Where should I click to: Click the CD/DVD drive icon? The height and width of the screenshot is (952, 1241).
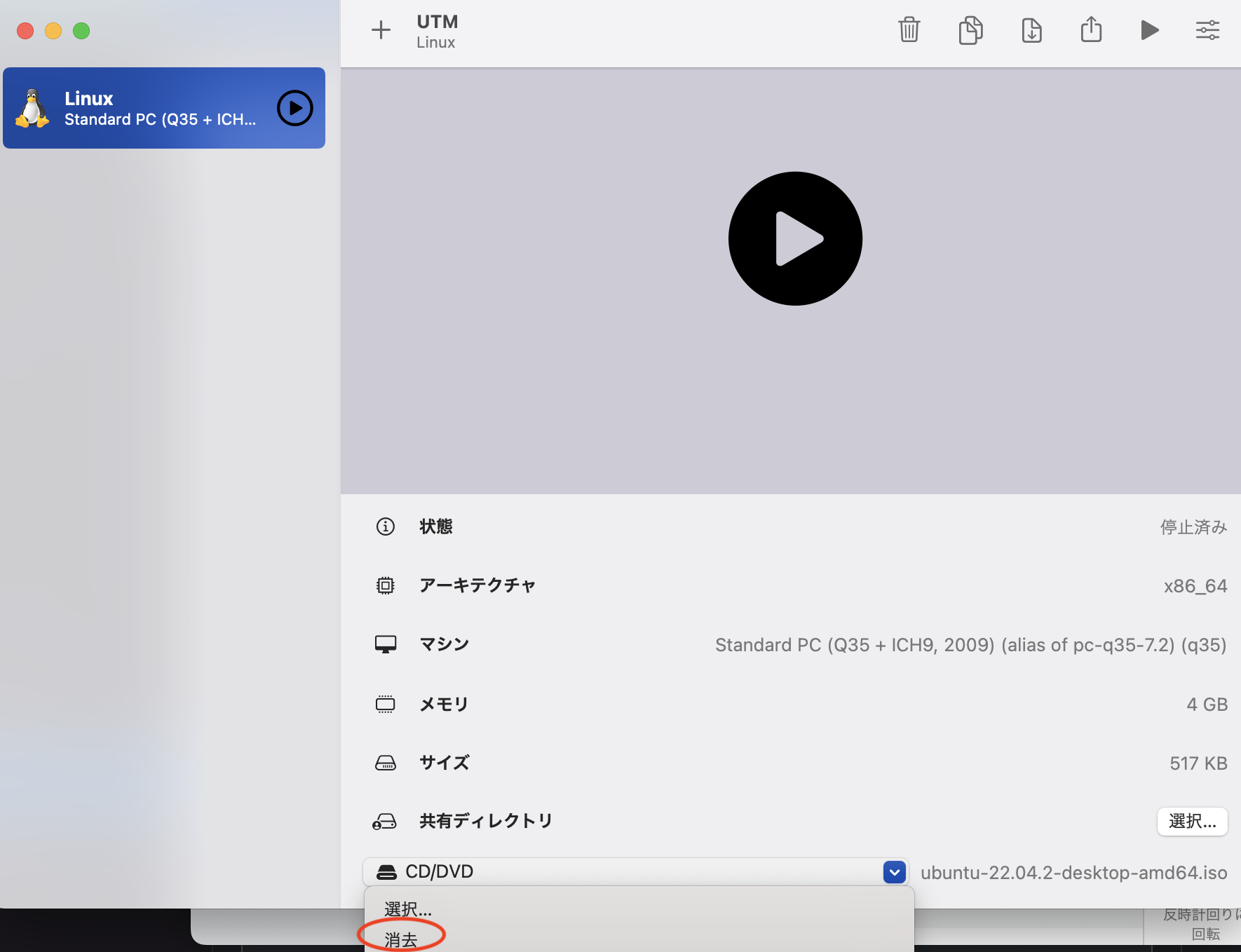[x=387, y=871]
